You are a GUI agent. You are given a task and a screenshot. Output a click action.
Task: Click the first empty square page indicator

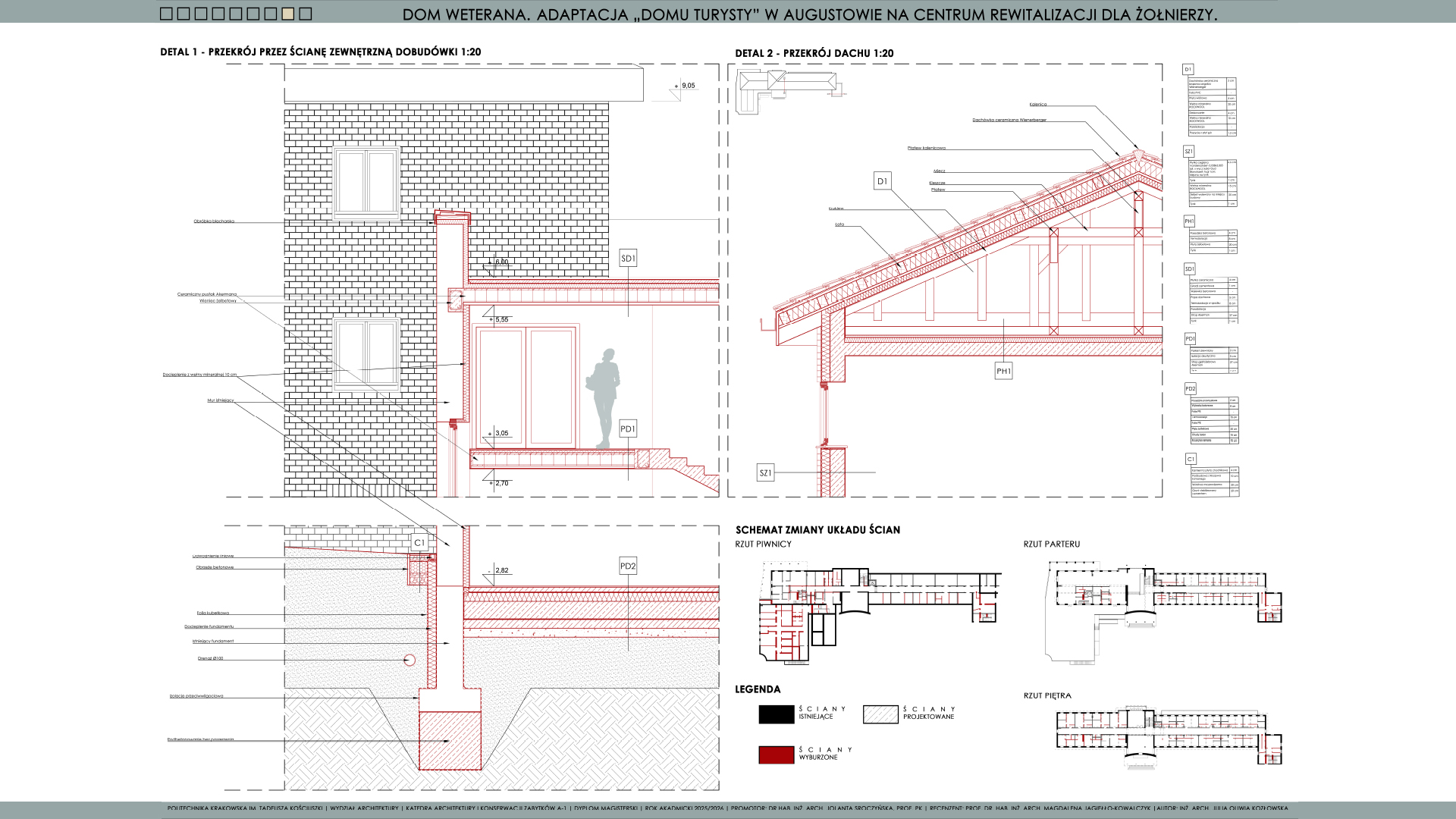(x=166, y=14)
